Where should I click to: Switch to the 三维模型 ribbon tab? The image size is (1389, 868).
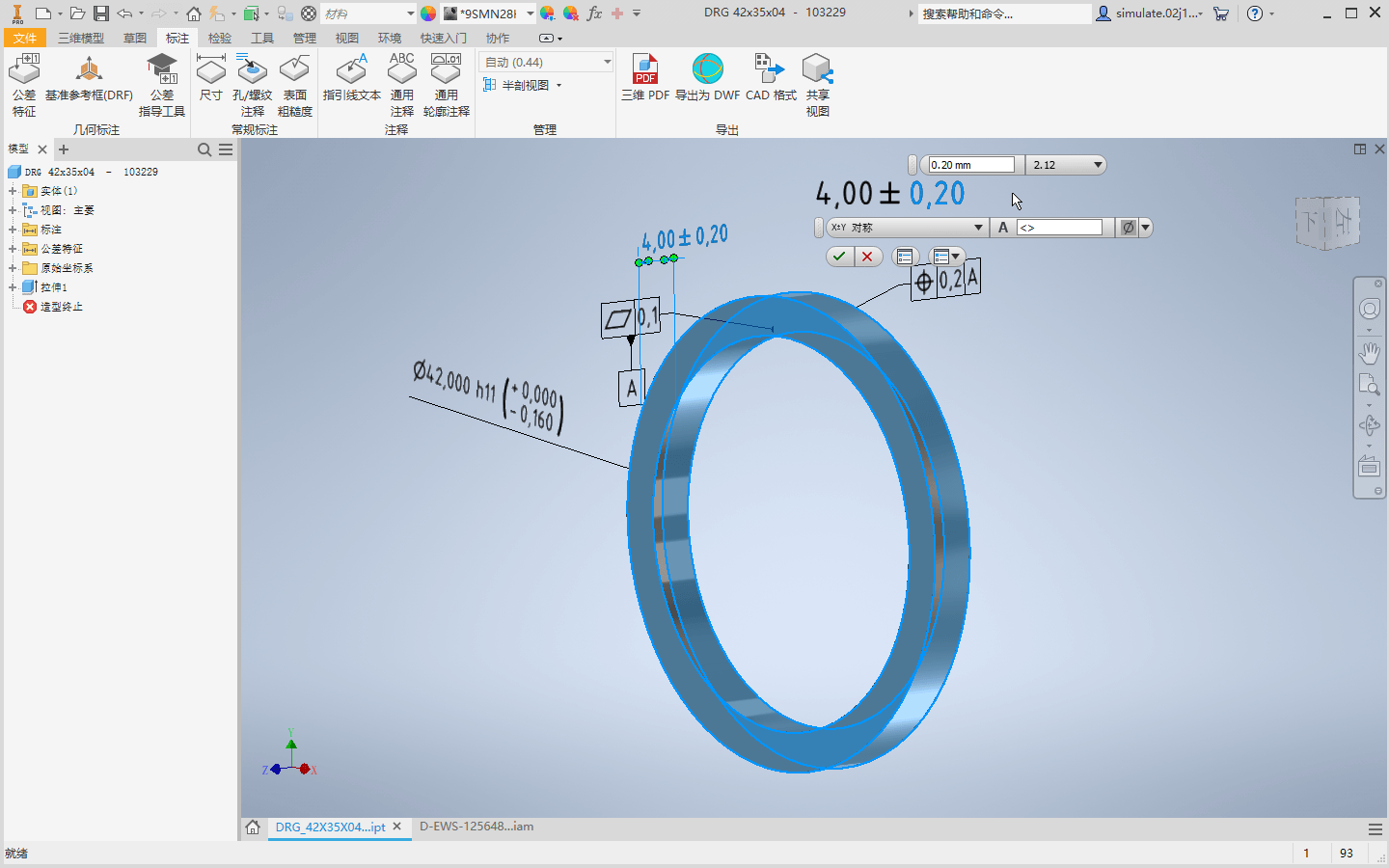[81, 38]
